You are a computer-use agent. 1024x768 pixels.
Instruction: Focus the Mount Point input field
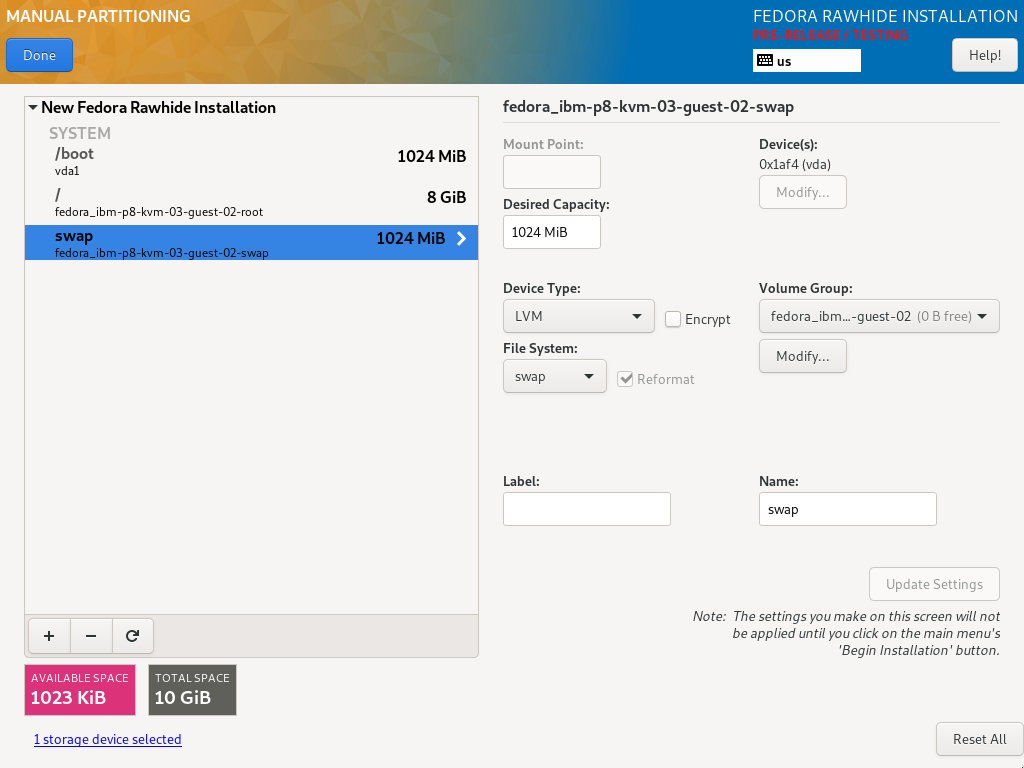click(x=552, y=172)
